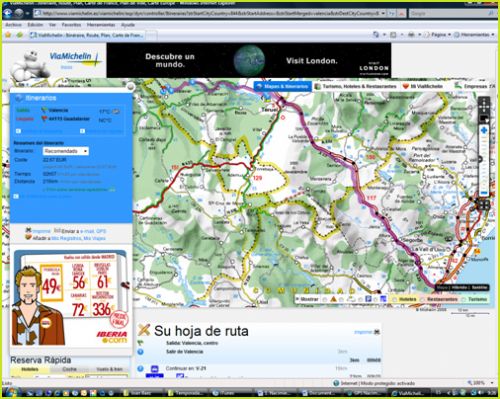The image size is (500, 399).
Task: Click the Print icon in the command bar
Action: tap(412, 34)
